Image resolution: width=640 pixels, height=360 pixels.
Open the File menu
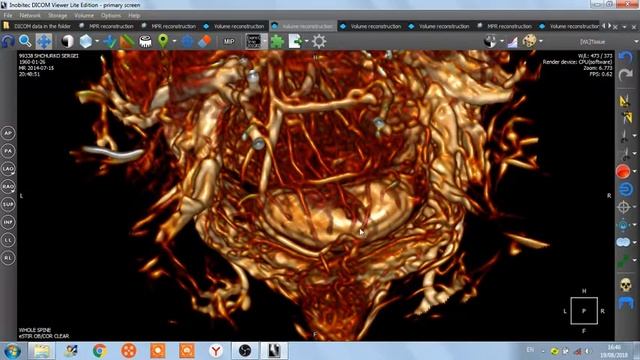point(8,16)
